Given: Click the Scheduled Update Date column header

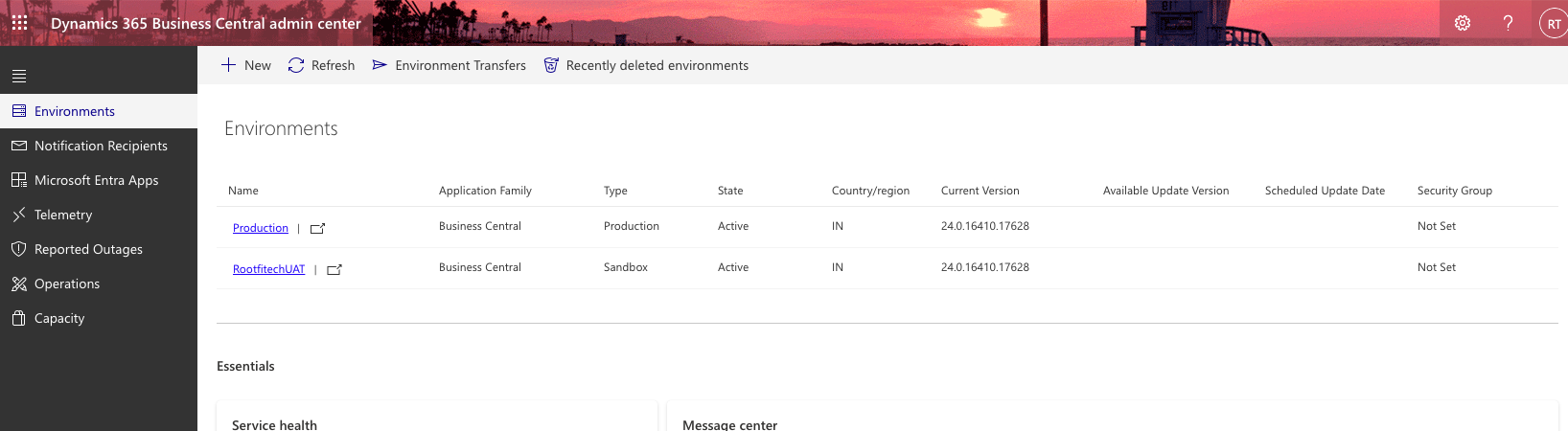Looking at the screenshot, I should pyautogui.click(x=1325, y=191).
